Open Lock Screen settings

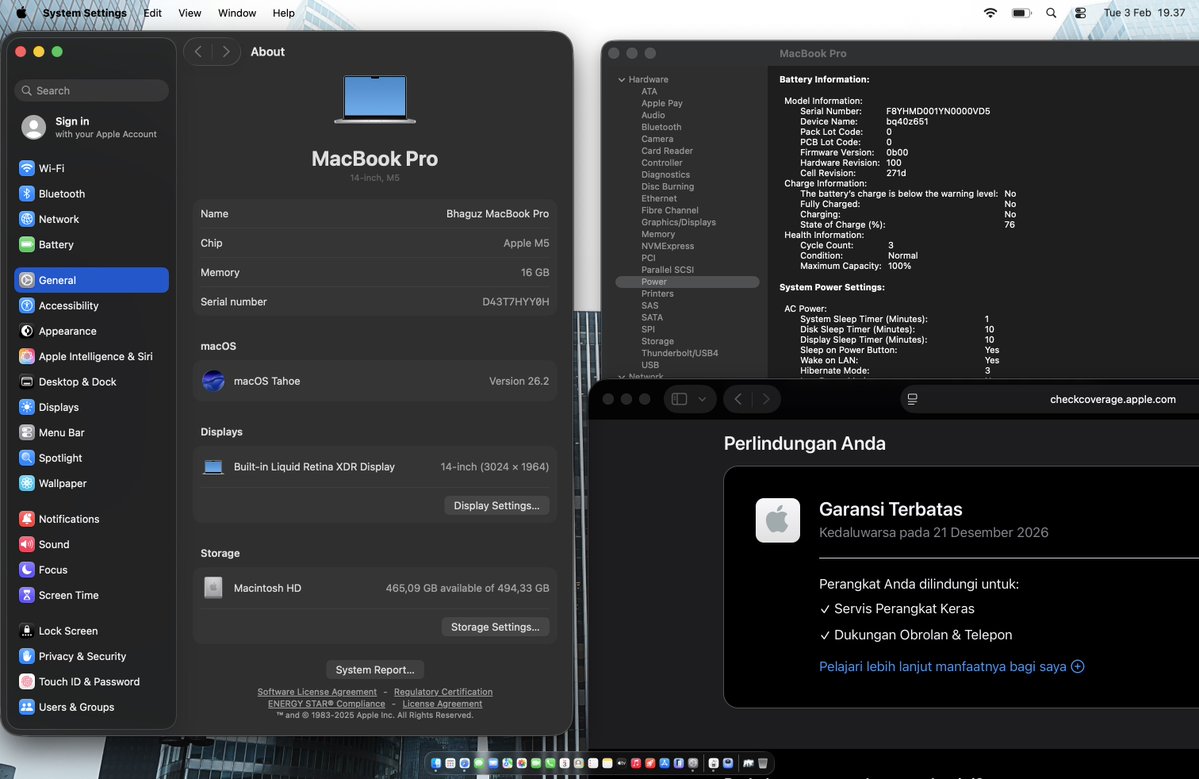[91, 631]
